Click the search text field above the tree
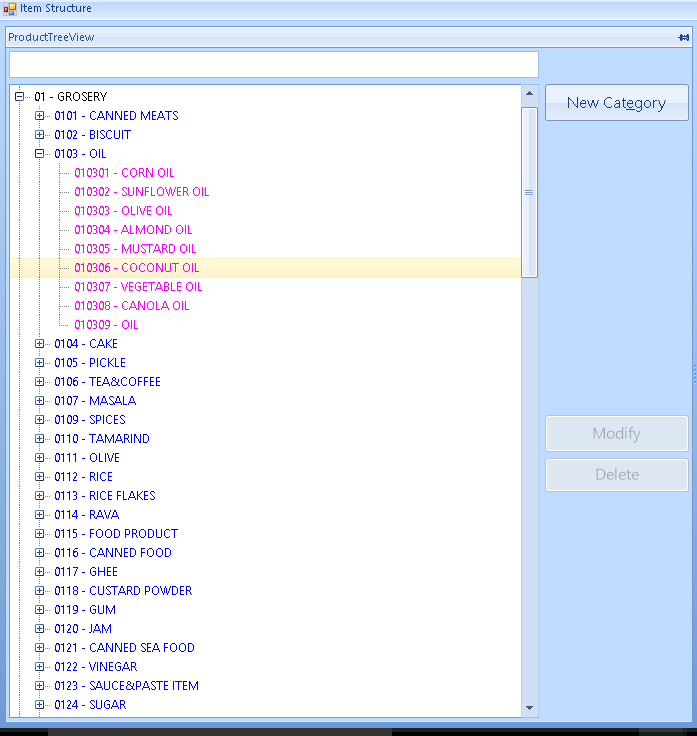Viewport: 697px width, 736px height. coord(273,65)
